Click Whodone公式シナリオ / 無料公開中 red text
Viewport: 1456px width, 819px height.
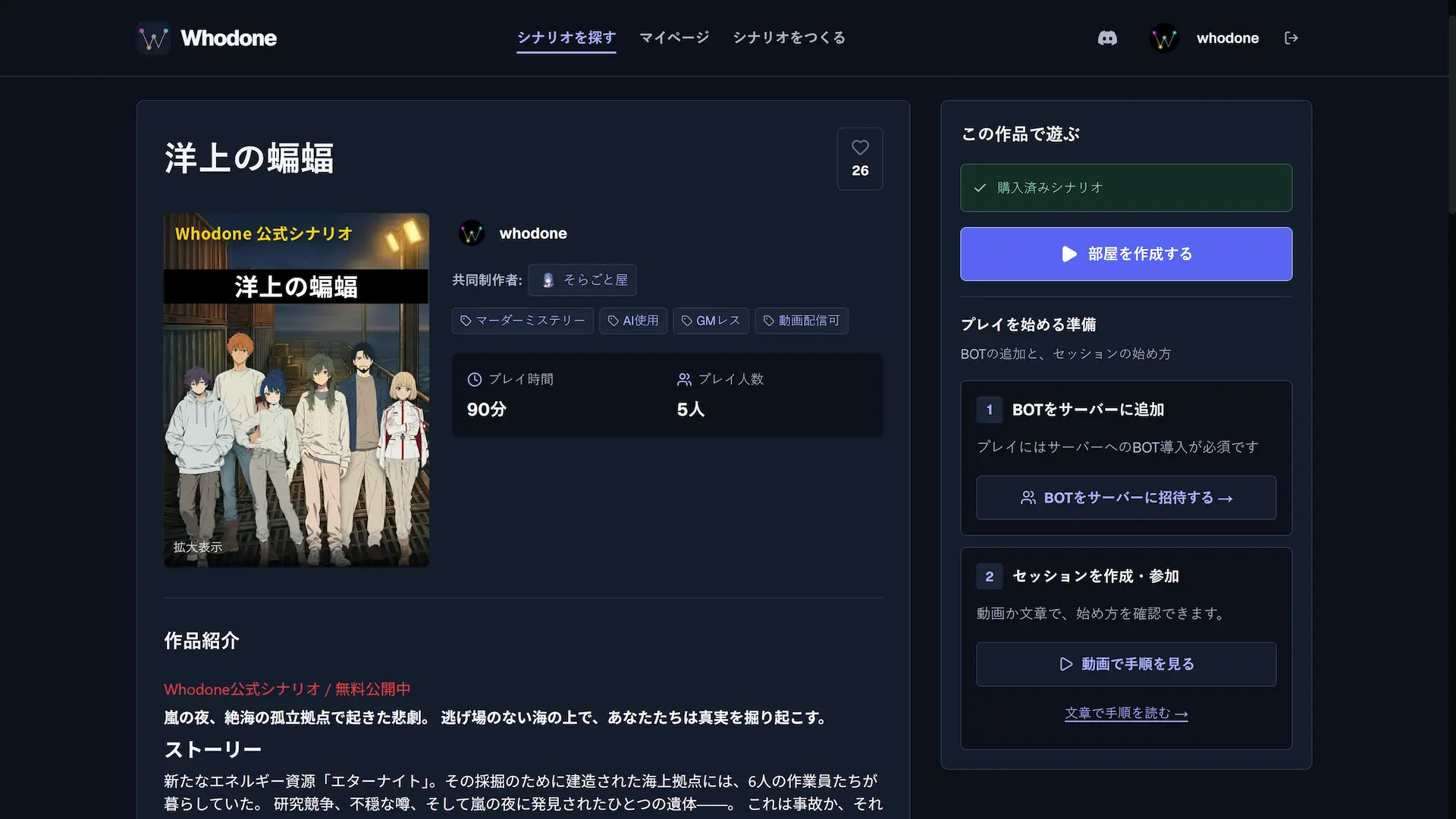[287, 689]
